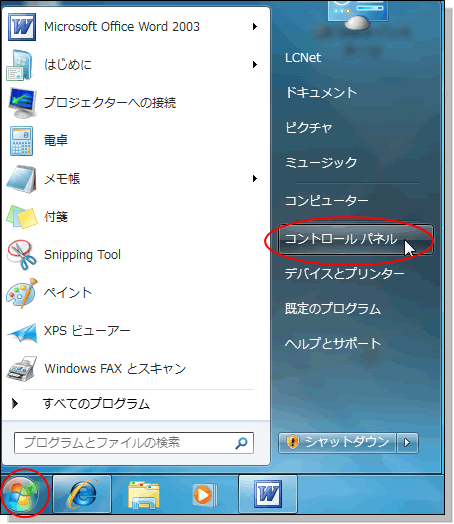Open ヘルプとサポート link

click(333, 343)
